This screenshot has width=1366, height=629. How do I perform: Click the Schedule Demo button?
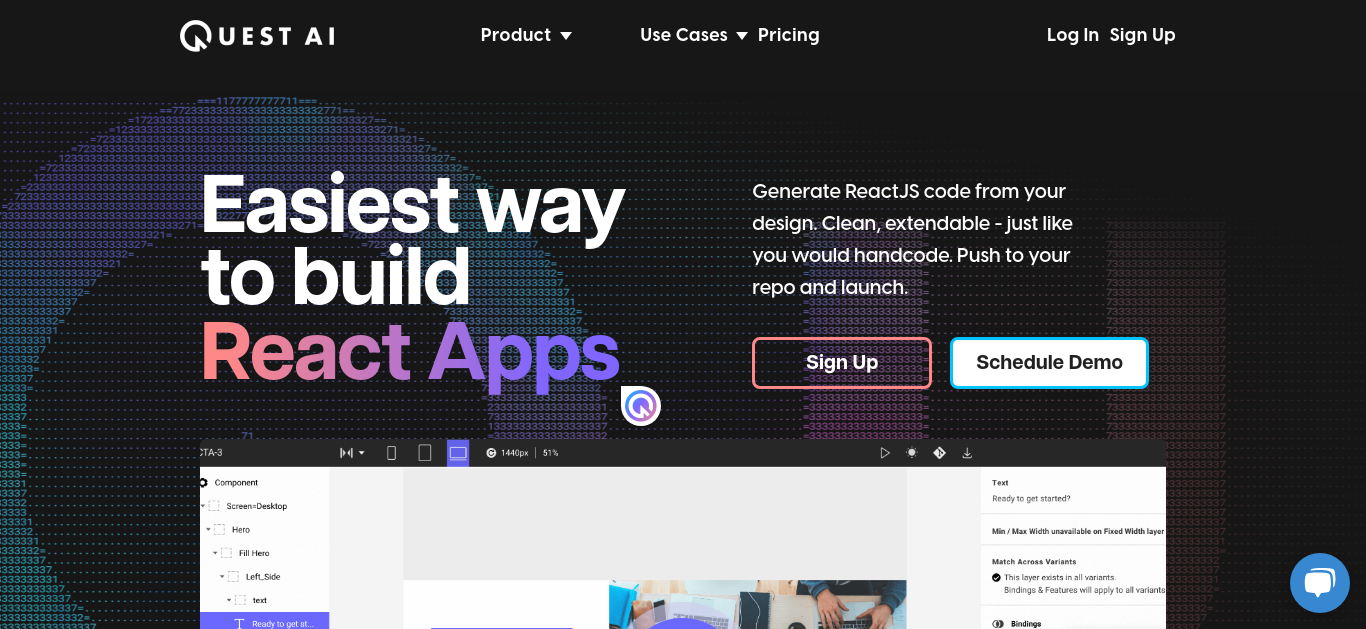pyautogui.click(x=1049, y=363)
